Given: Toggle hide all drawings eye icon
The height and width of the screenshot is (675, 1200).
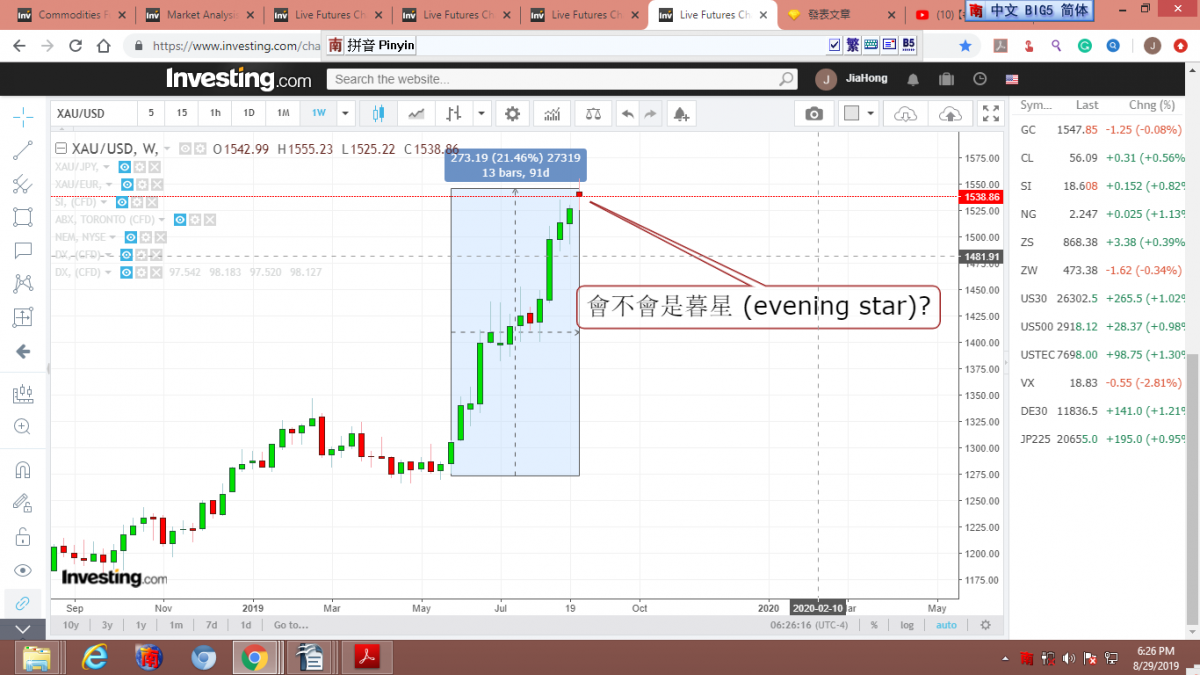Looking at the screenshot, I should (23, 570).
